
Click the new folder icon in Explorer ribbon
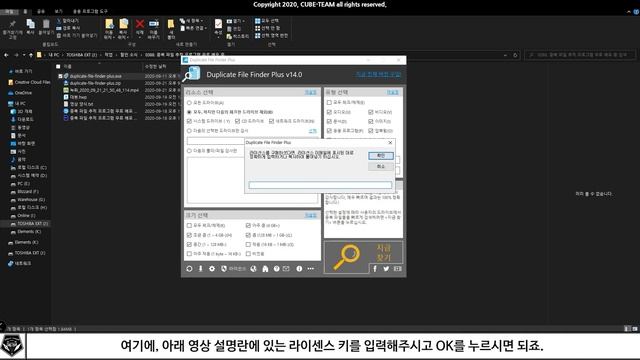point(171,24)
